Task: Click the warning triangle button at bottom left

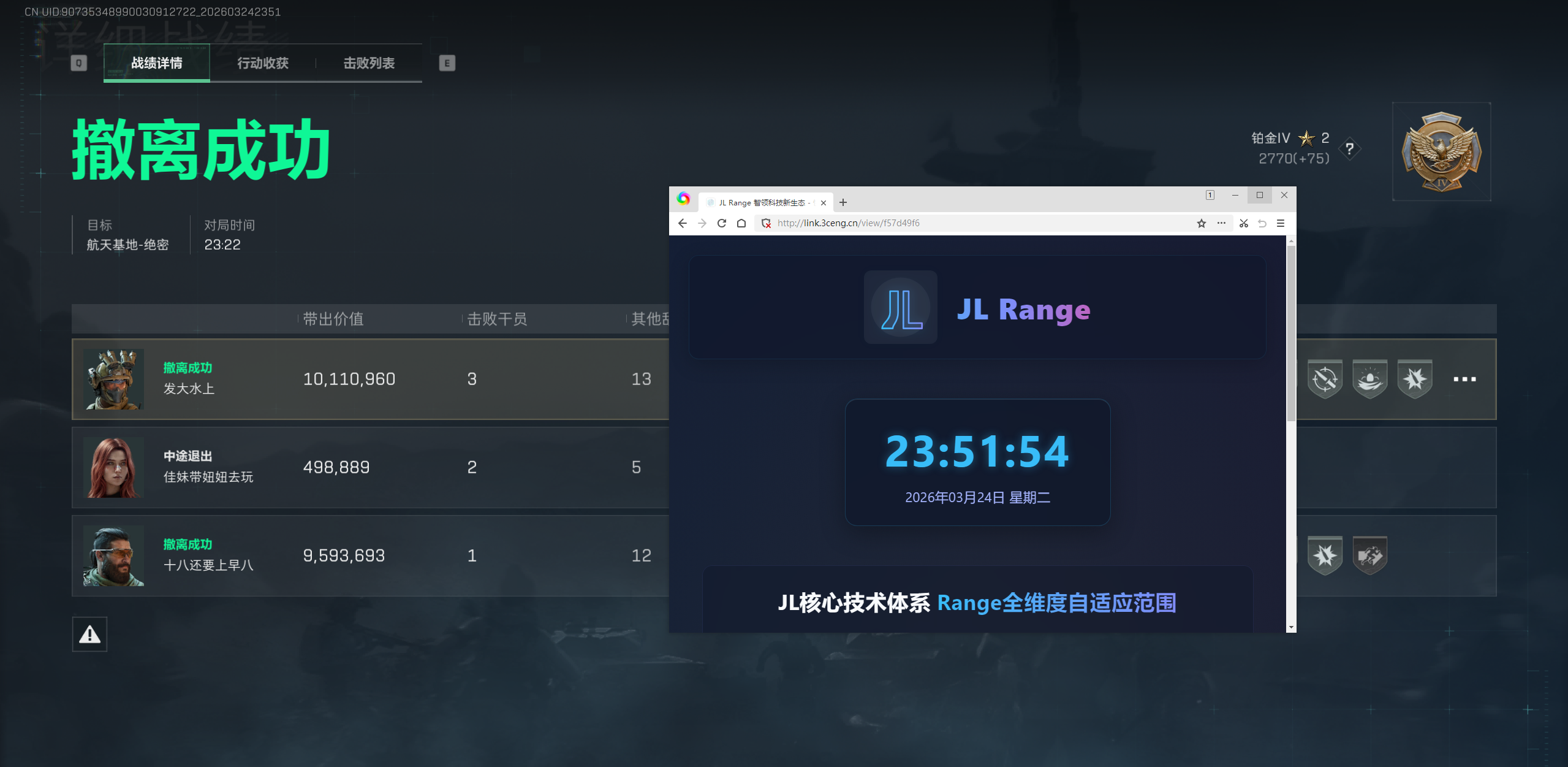Action: pyautogui.click(x=89, y=634)
